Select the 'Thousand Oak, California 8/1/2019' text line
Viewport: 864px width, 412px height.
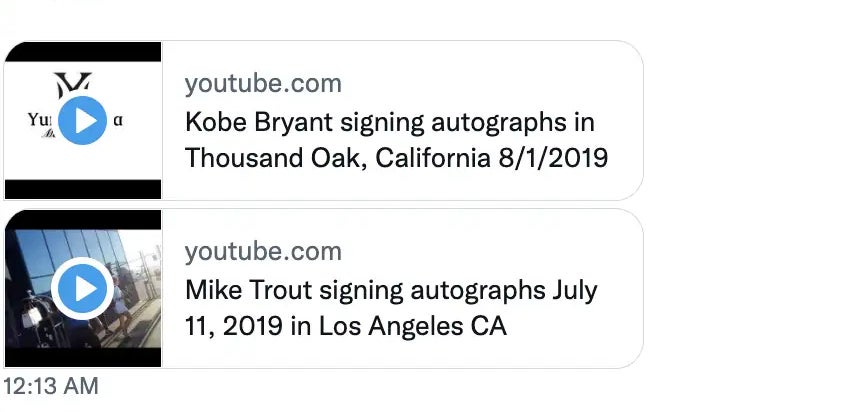pyautogui.click(x=396, y=158)
